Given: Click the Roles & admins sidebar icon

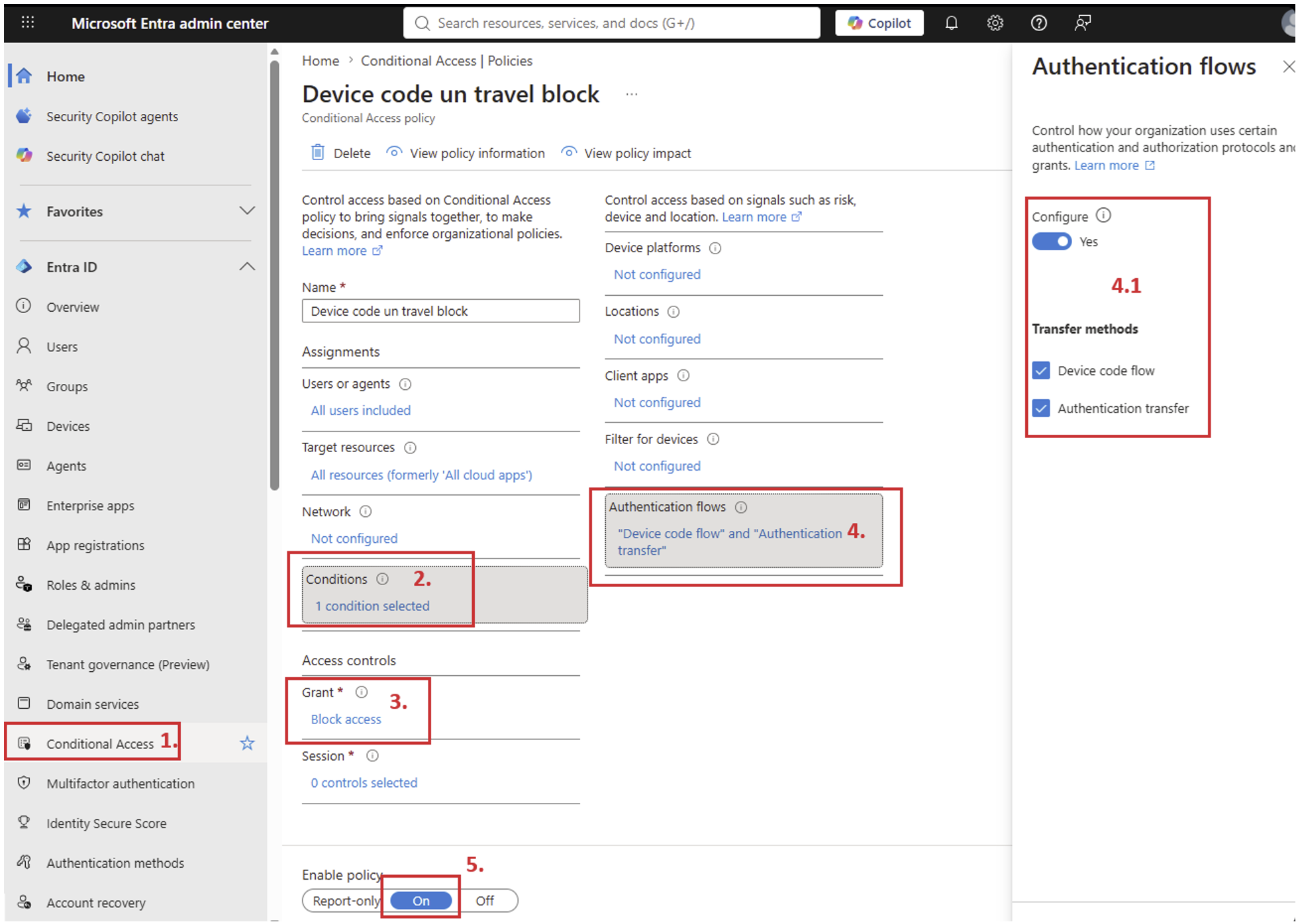Looking at the screenshot, I should point(24,584).
